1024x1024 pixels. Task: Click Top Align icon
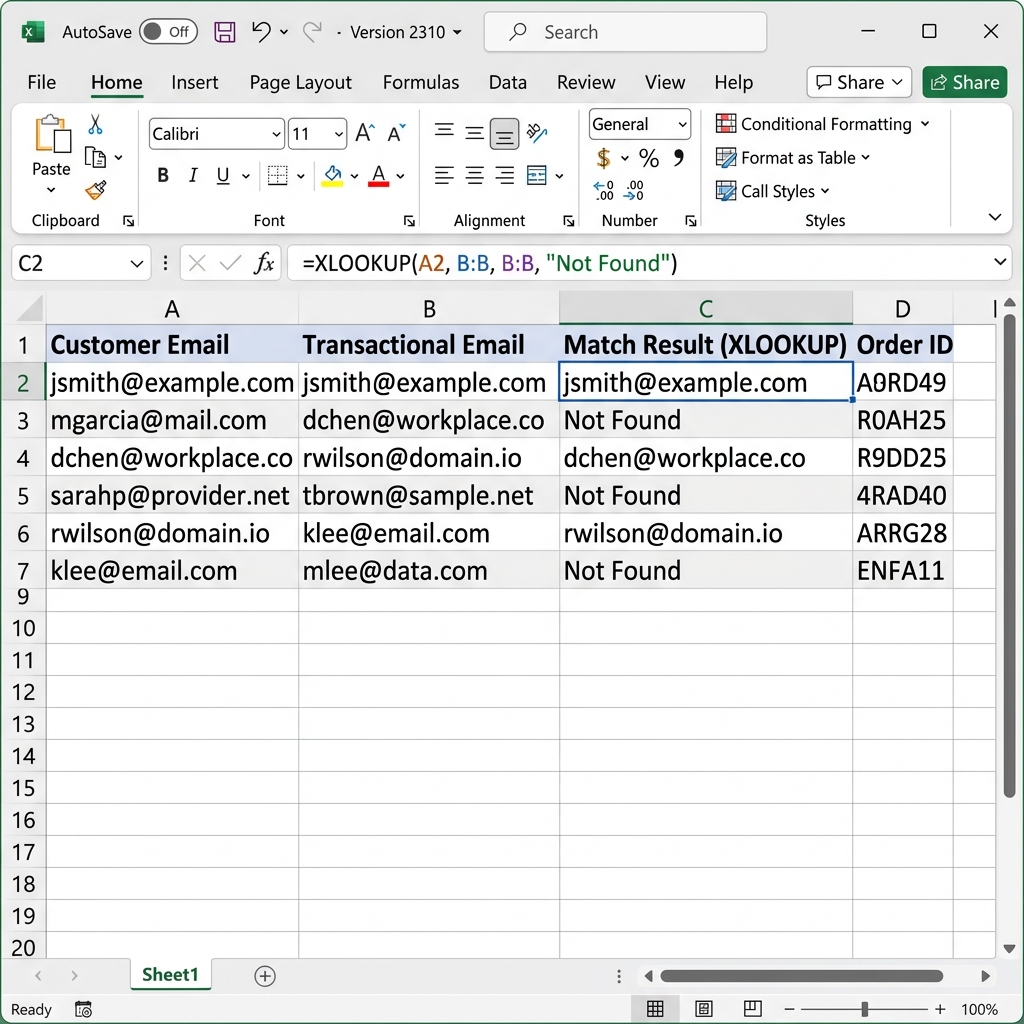pos(444,131)
